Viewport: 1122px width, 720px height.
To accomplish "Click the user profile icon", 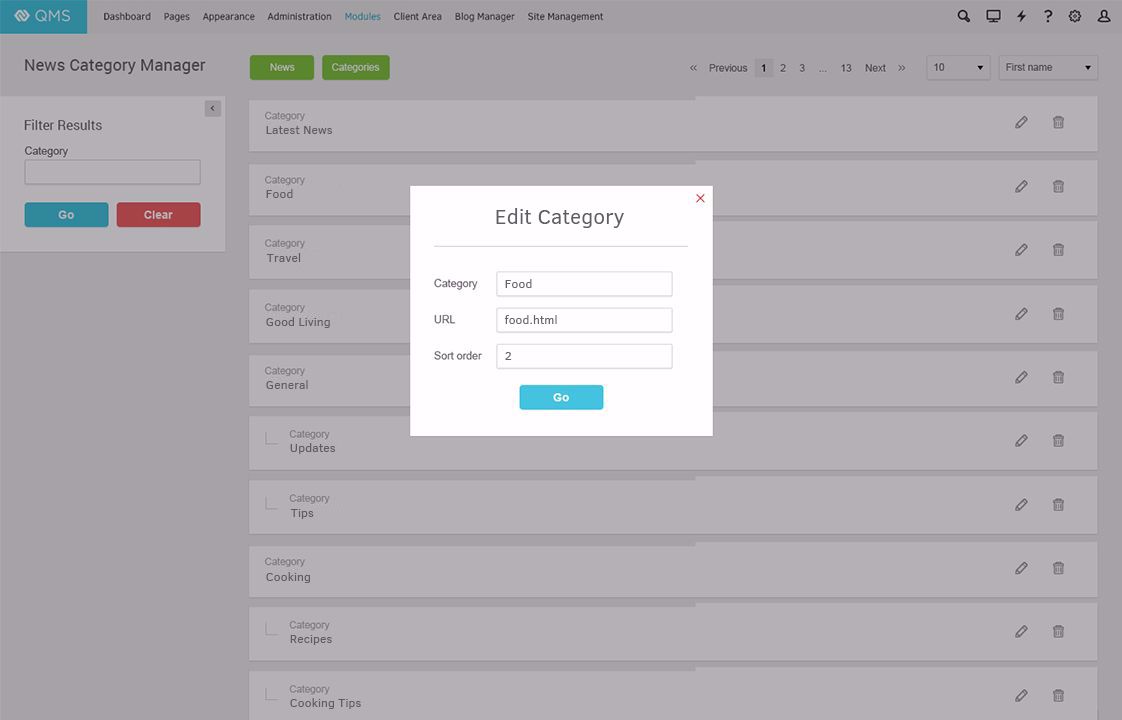I will (x=1104, y=16).
